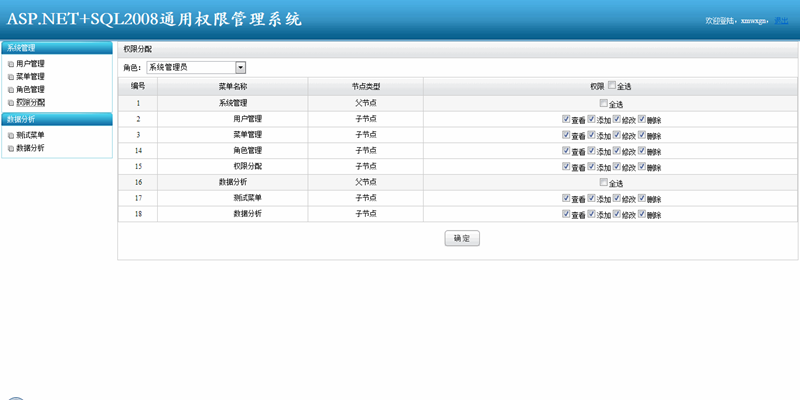Uncheck 添加 for row 18 数据分析
The height and width of the screenshot is (400, 800).
click(591, 214)
